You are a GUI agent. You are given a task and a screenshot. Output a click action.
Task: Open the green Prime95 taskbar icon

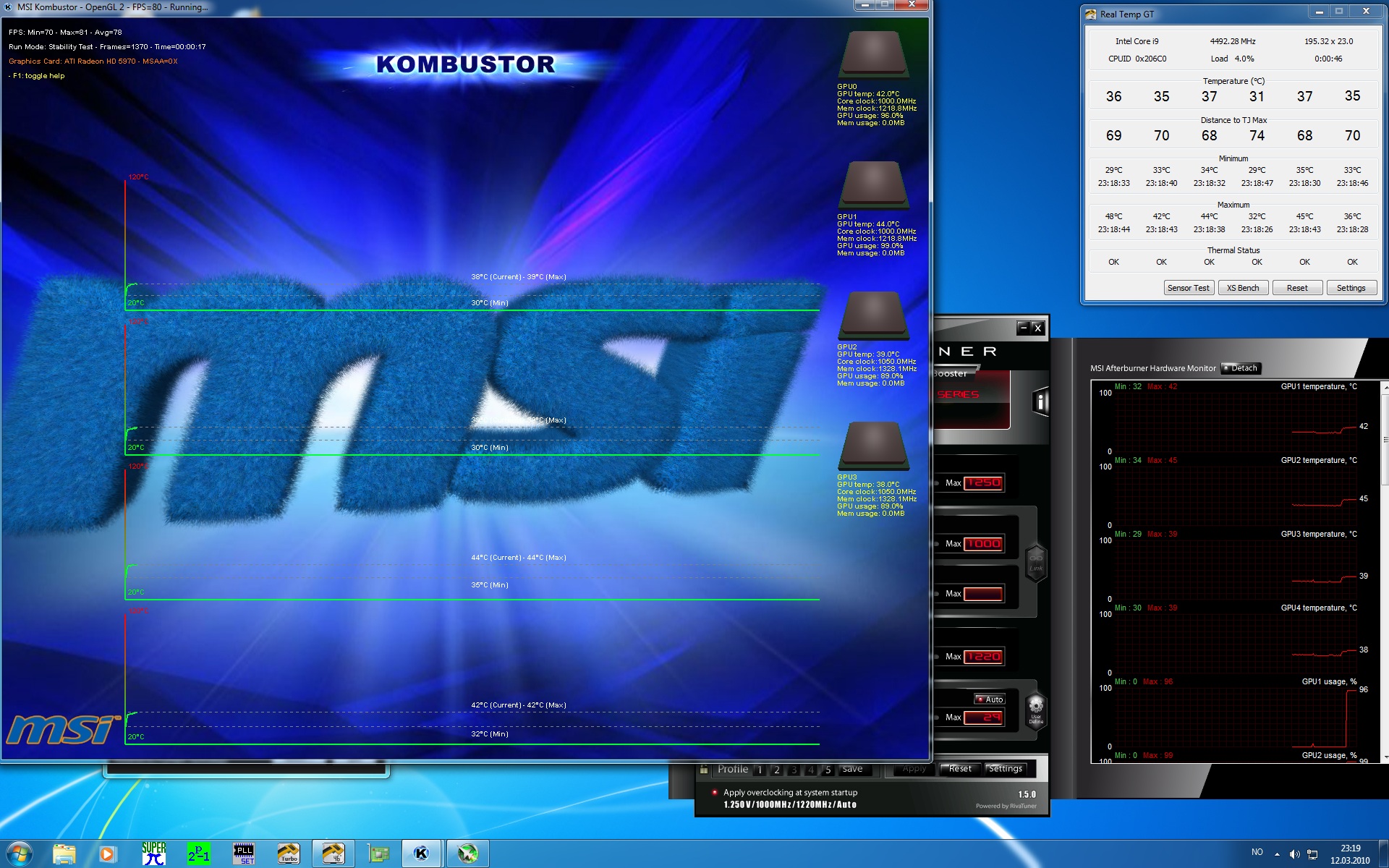199,854
